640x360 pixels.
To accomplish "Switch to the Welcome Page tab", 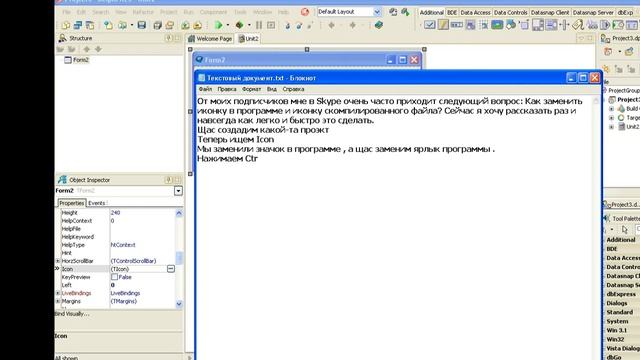I will coord(210,39).
